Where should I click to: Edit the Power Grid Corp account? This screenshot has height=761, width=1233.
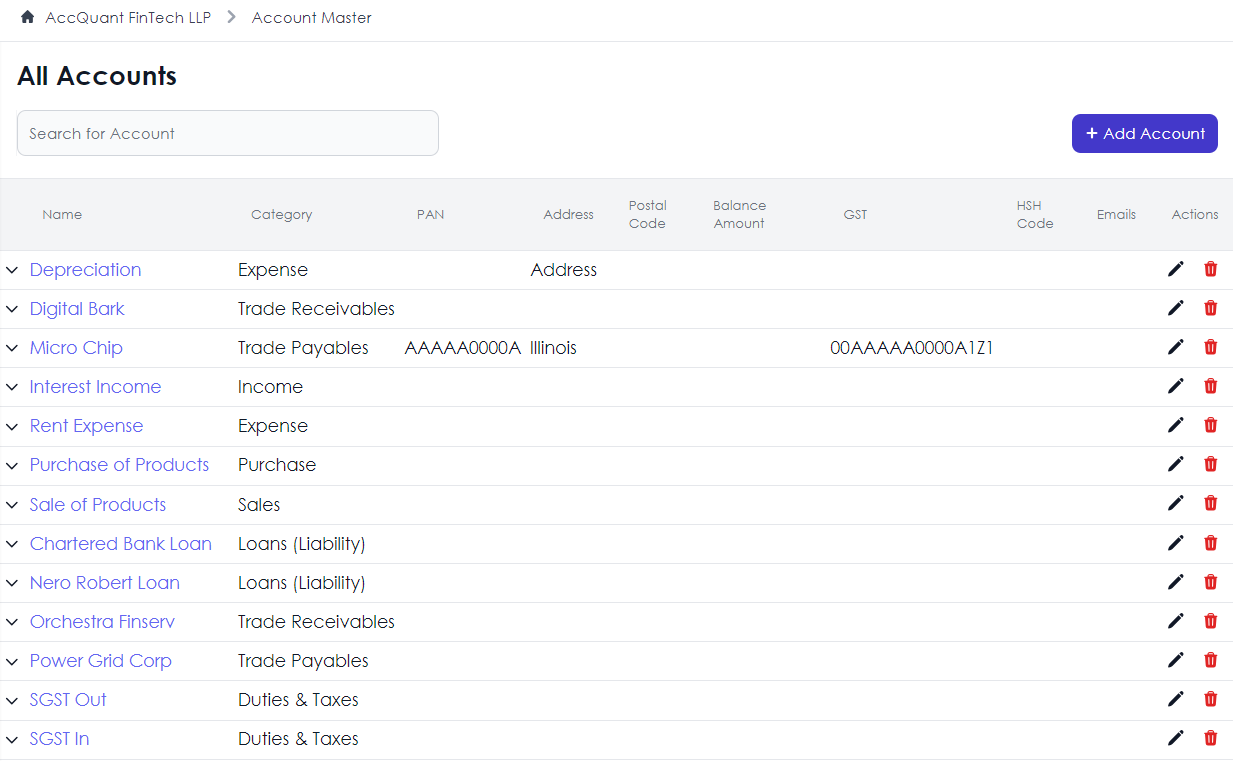click(1175, 659)
